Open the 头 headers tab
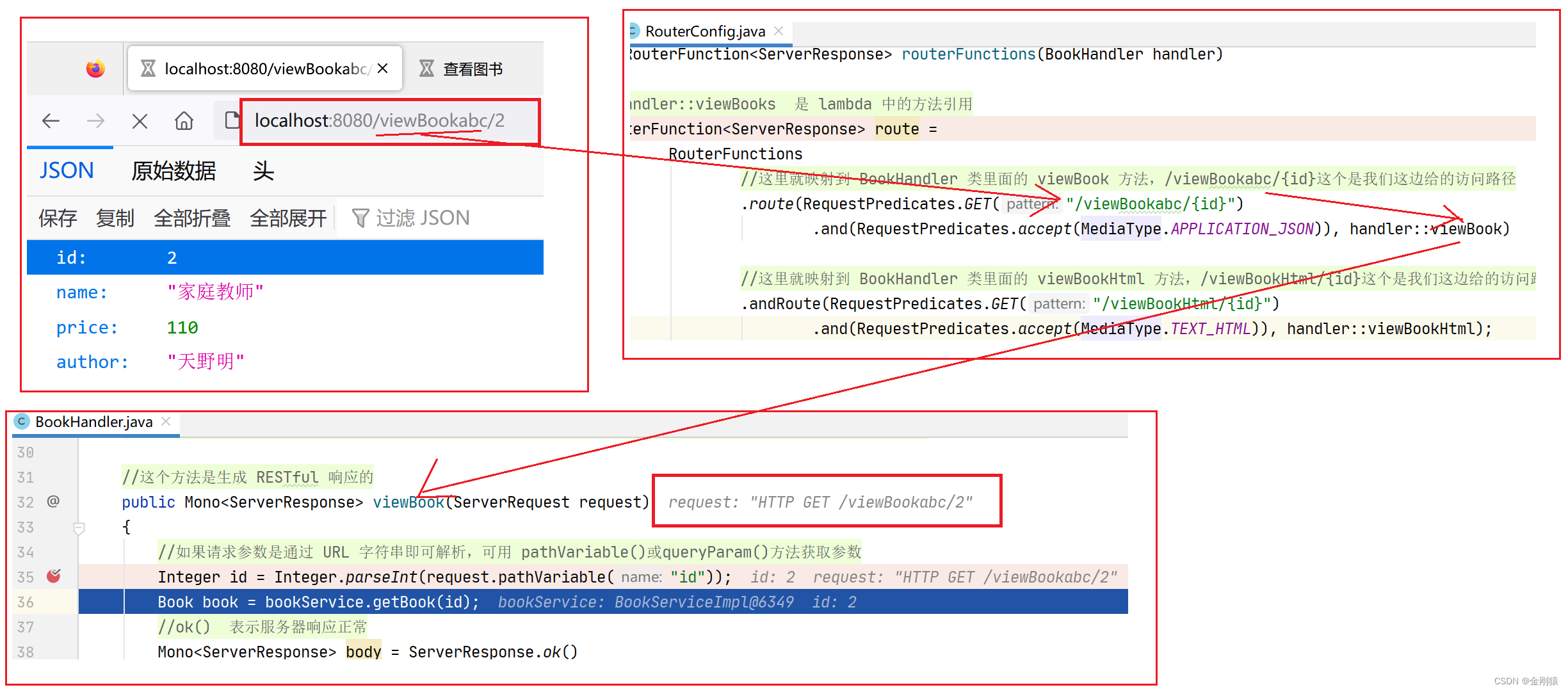The image size is (1568, 692). (x=263, y=171)
